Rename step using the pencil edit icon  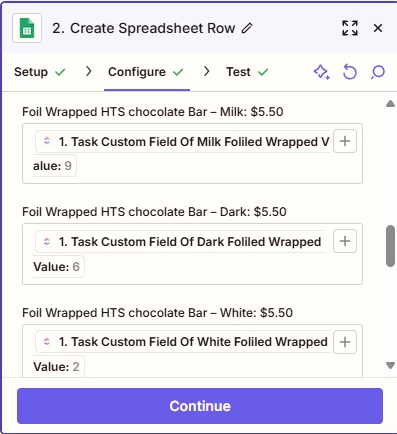[x=247, y=28]
